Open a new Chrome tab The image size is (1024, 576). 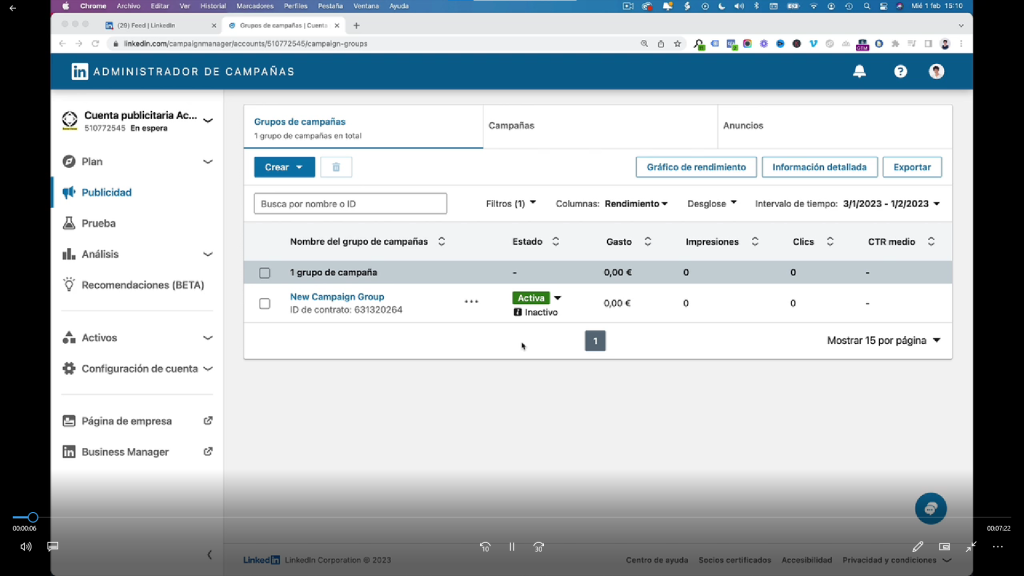pyautogui.click(x=356, y=25)
